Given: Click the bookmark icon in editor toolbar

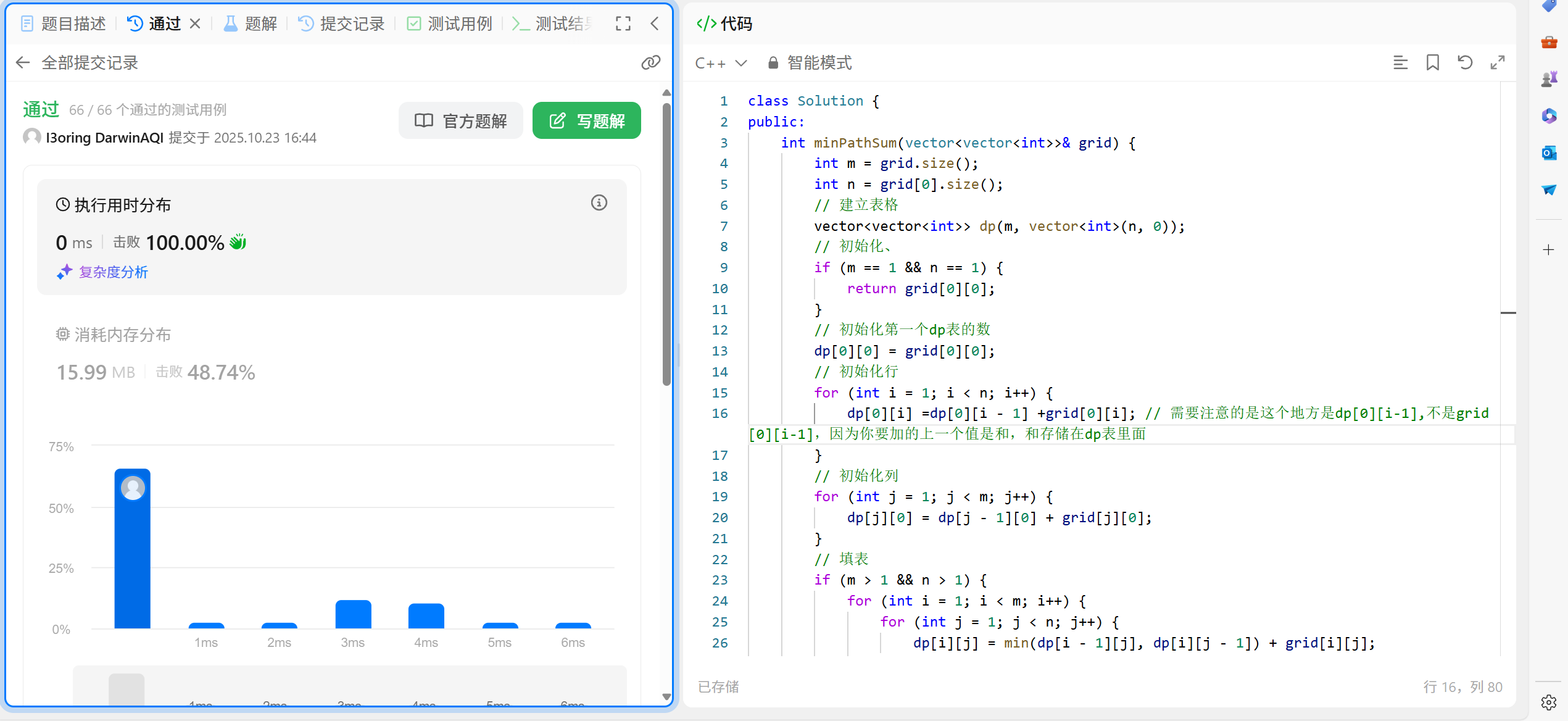Looking at the screenshot, I should [x=1432, y=62].
